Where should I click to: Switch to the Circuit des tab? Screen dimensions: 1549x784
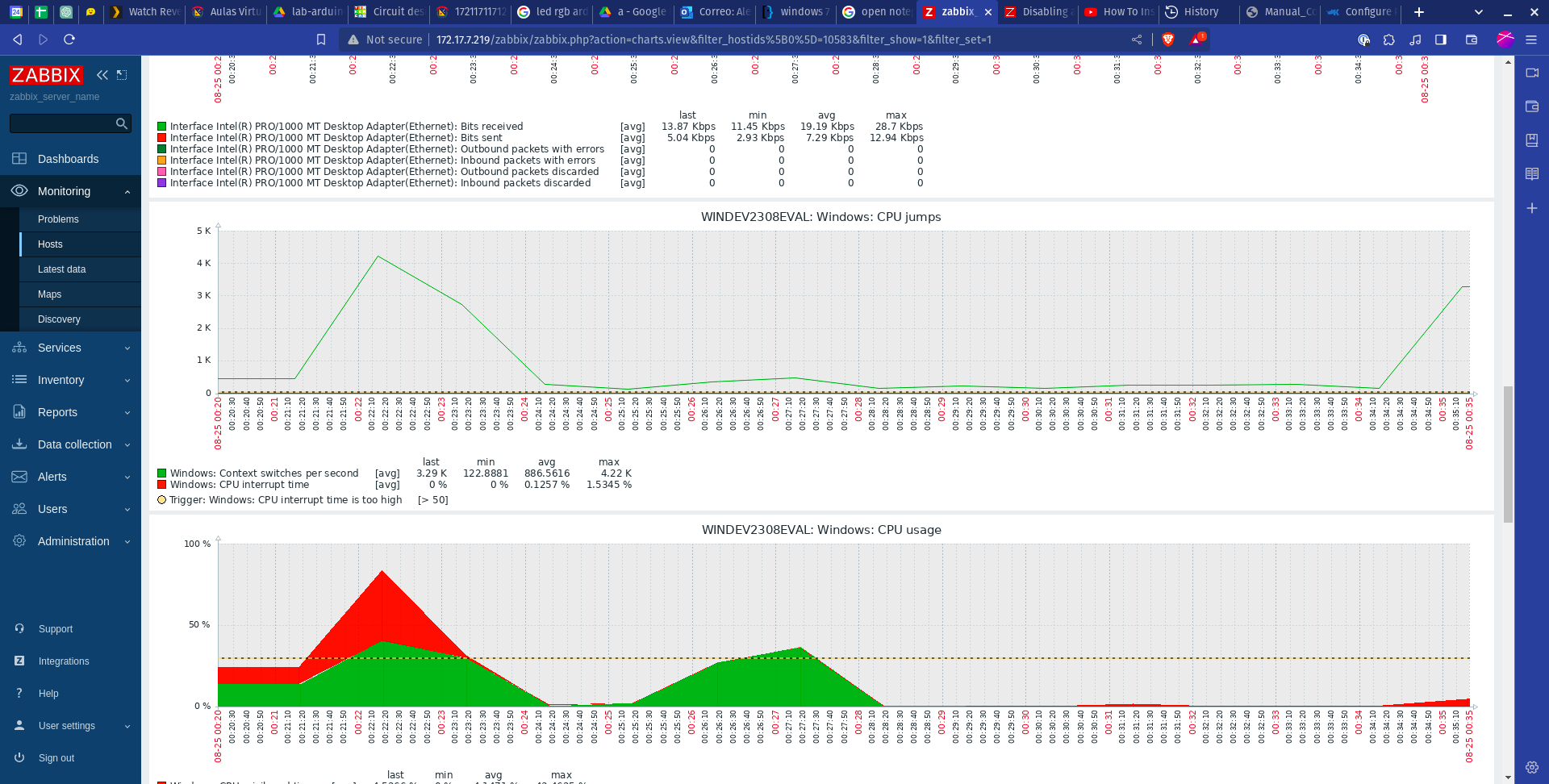pos(390,11)
